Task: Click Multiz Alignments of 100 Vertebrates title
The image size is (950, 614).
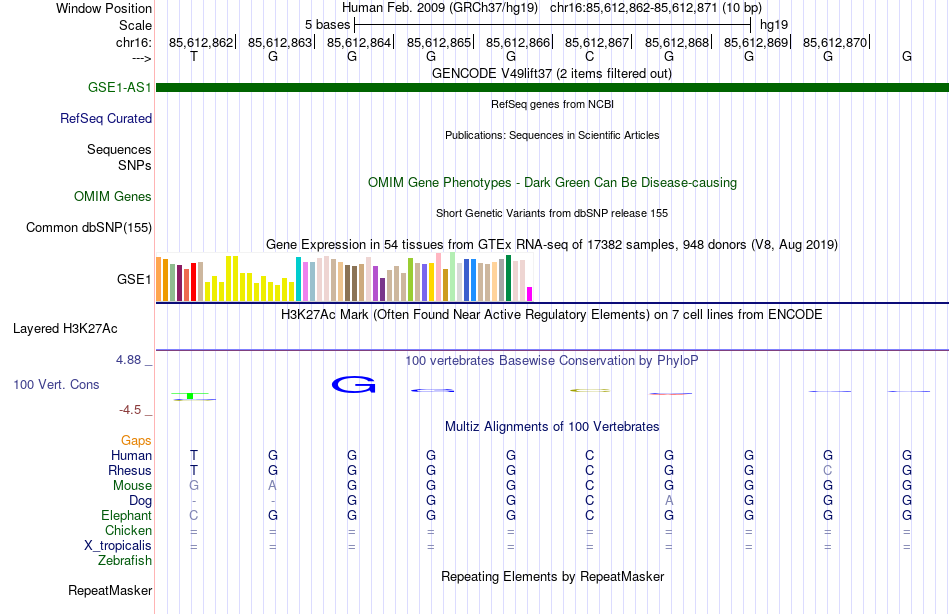Action: tap(552, 427)
